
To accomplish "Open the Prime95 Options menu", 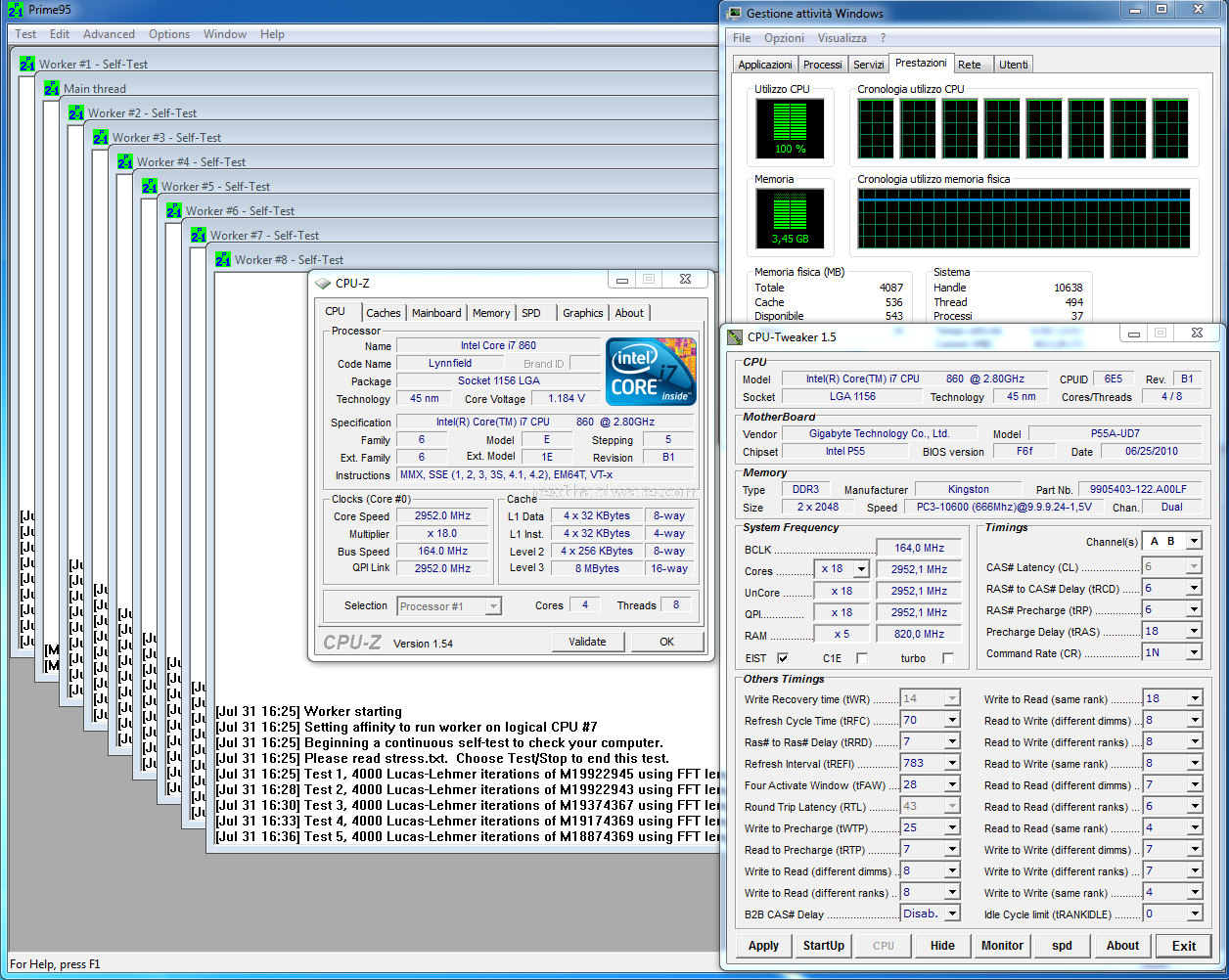I will (169, 34).
